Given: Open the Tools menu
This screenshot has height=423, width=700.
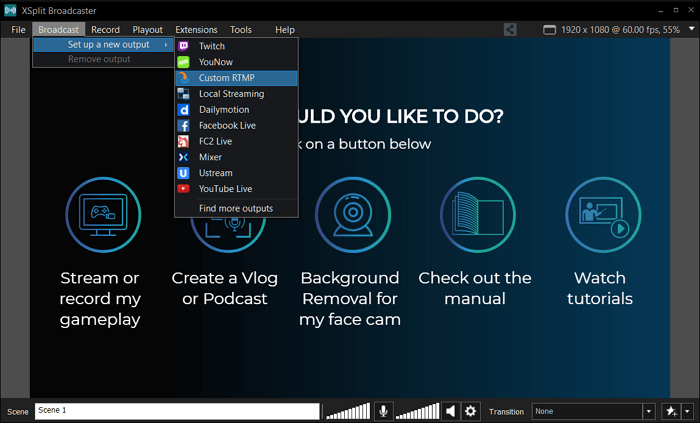Looking at the screenshot, I should click(x=241, y=29).
